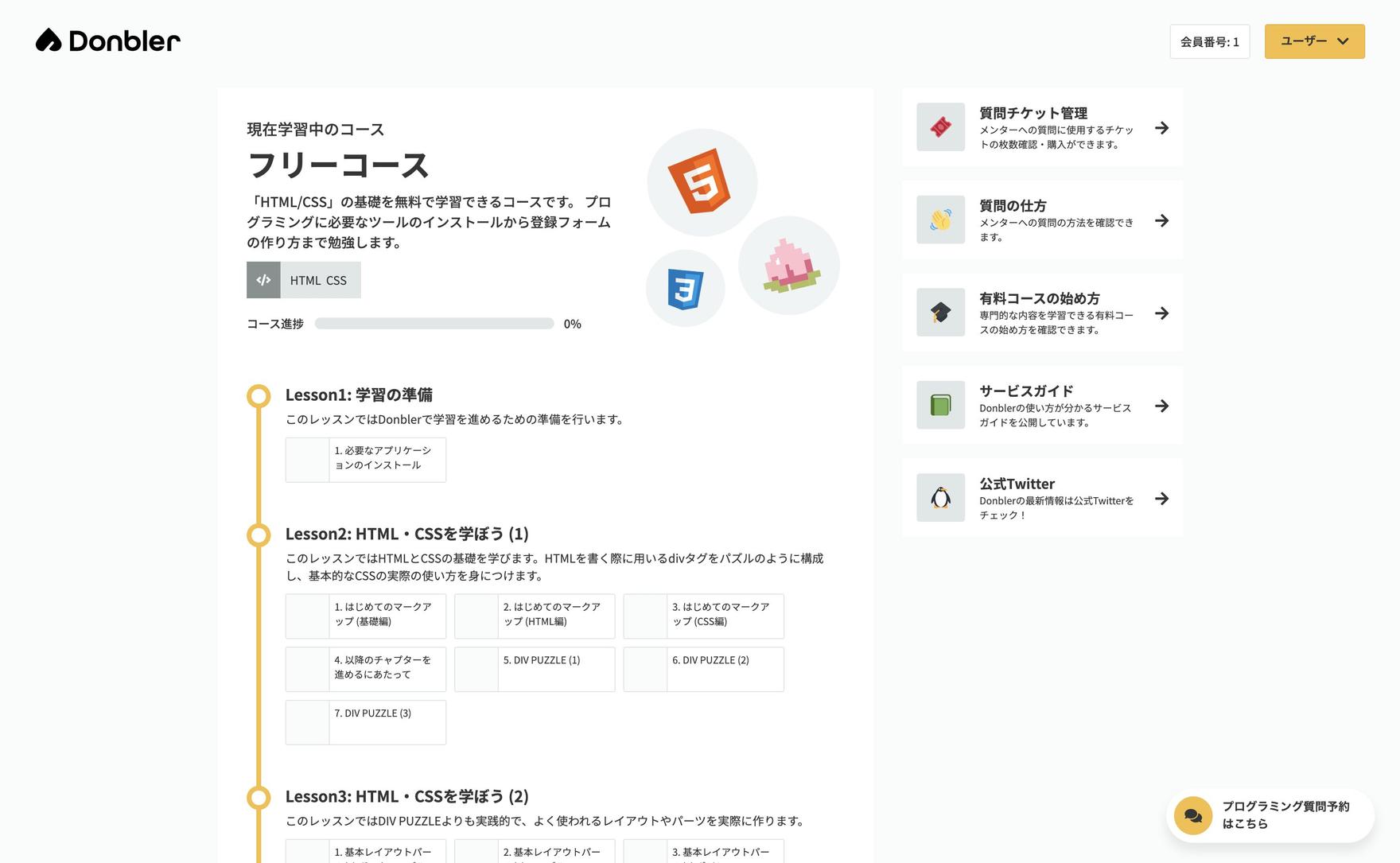Click the HTML CSS tag button
Screen dimensions: 1400x863
tap(304, 280)
